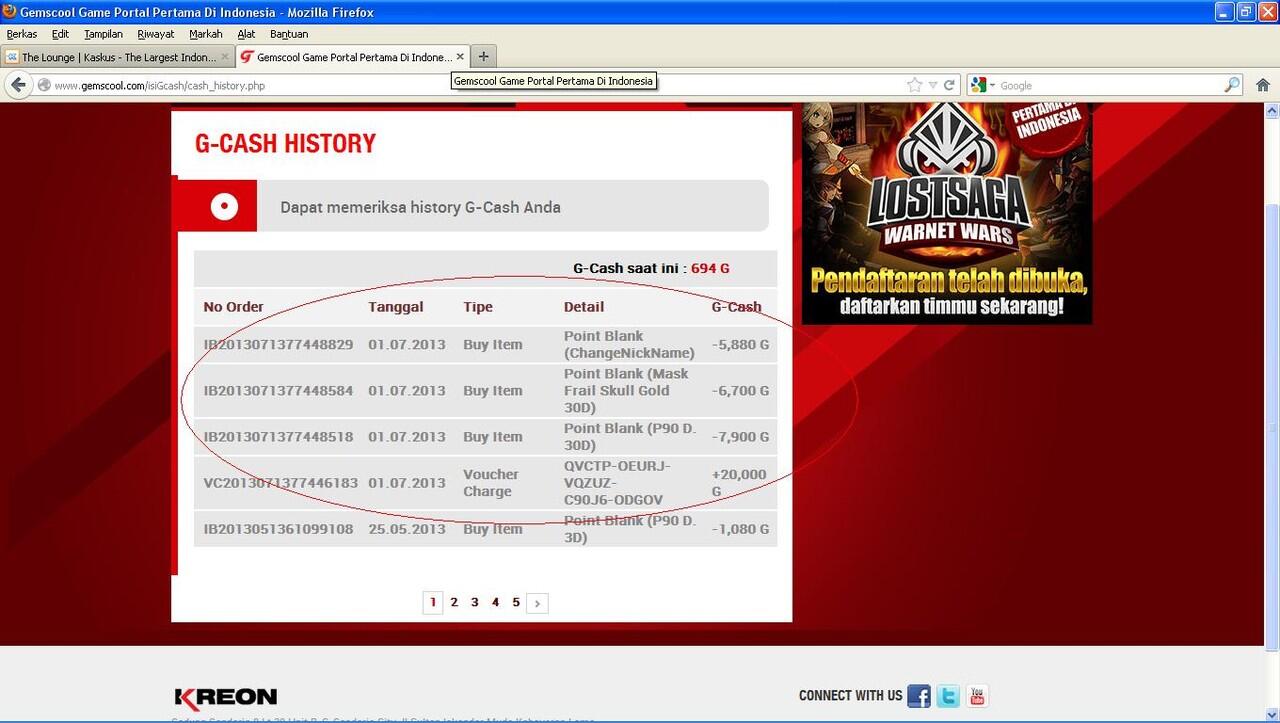
Task: Open the YouTube social icon
Action: (977, 696)
